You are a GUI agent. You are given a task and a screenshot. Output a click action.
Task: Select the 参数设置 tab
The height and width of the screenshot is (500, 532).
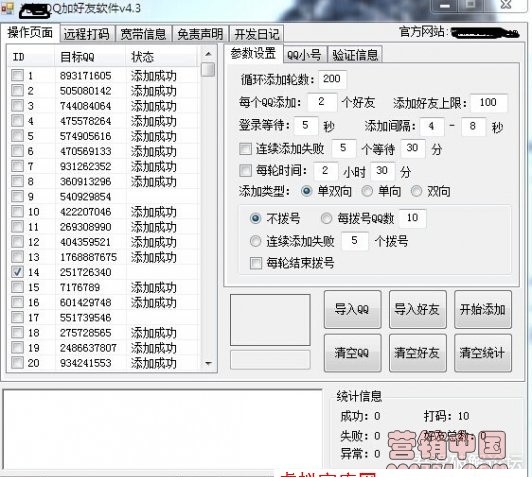tap(253, 54)
